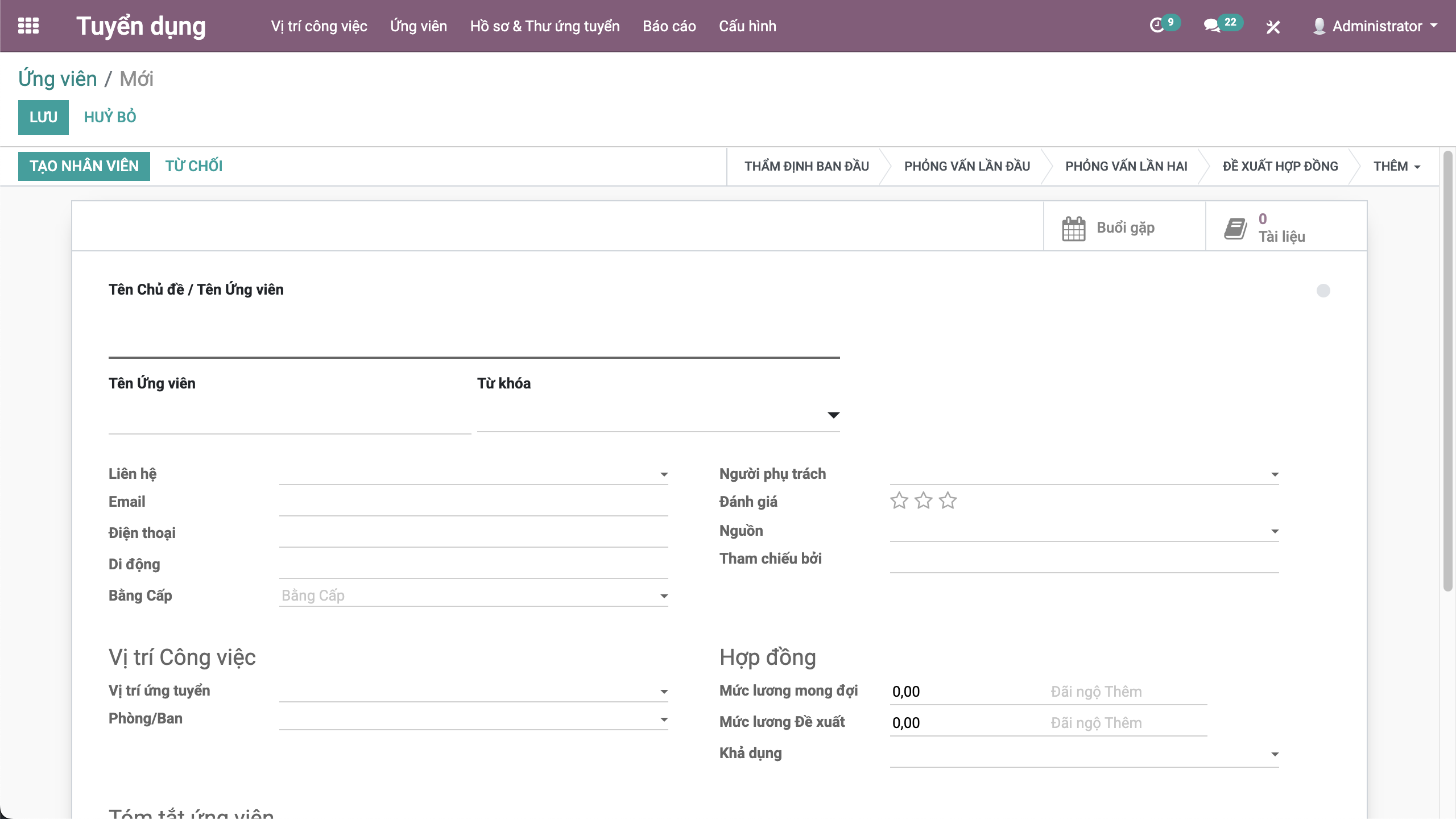The height and width of the screenshot is (819, 1456).
Task: Expand the THÊM stages dropdown
Action: (x=1397, y=166)
